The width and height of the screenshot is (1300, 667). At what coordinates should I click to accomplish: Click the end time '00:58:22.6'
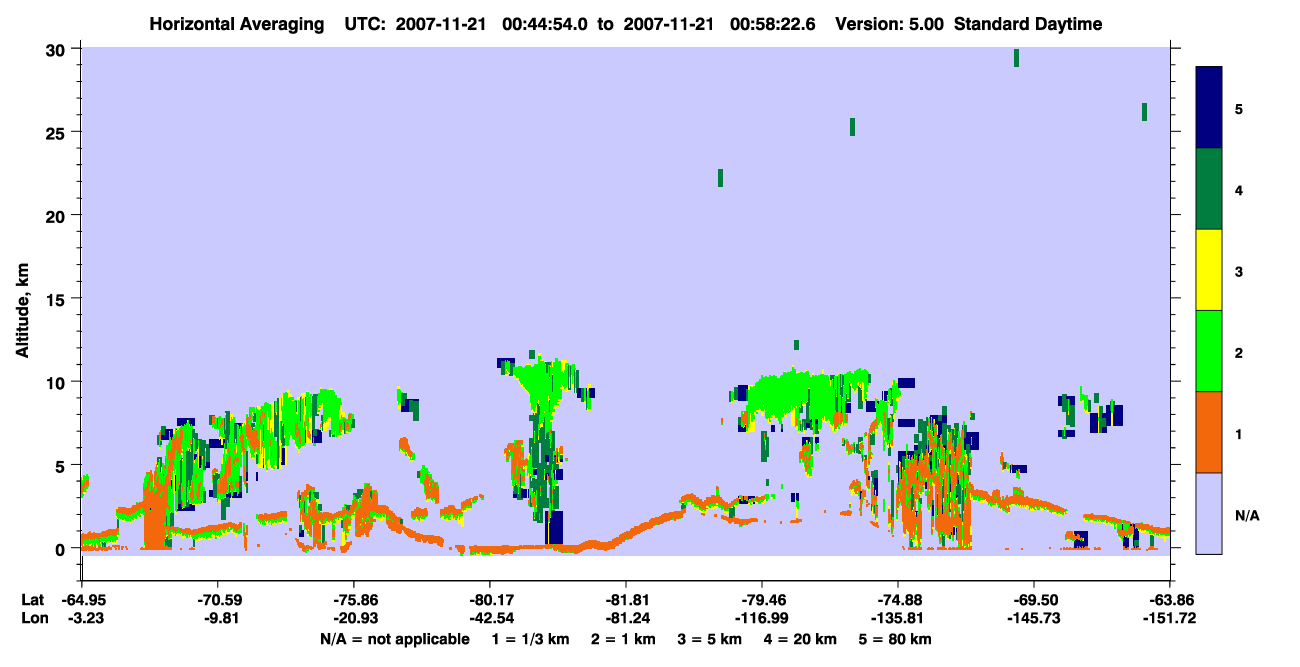[772, 24]
